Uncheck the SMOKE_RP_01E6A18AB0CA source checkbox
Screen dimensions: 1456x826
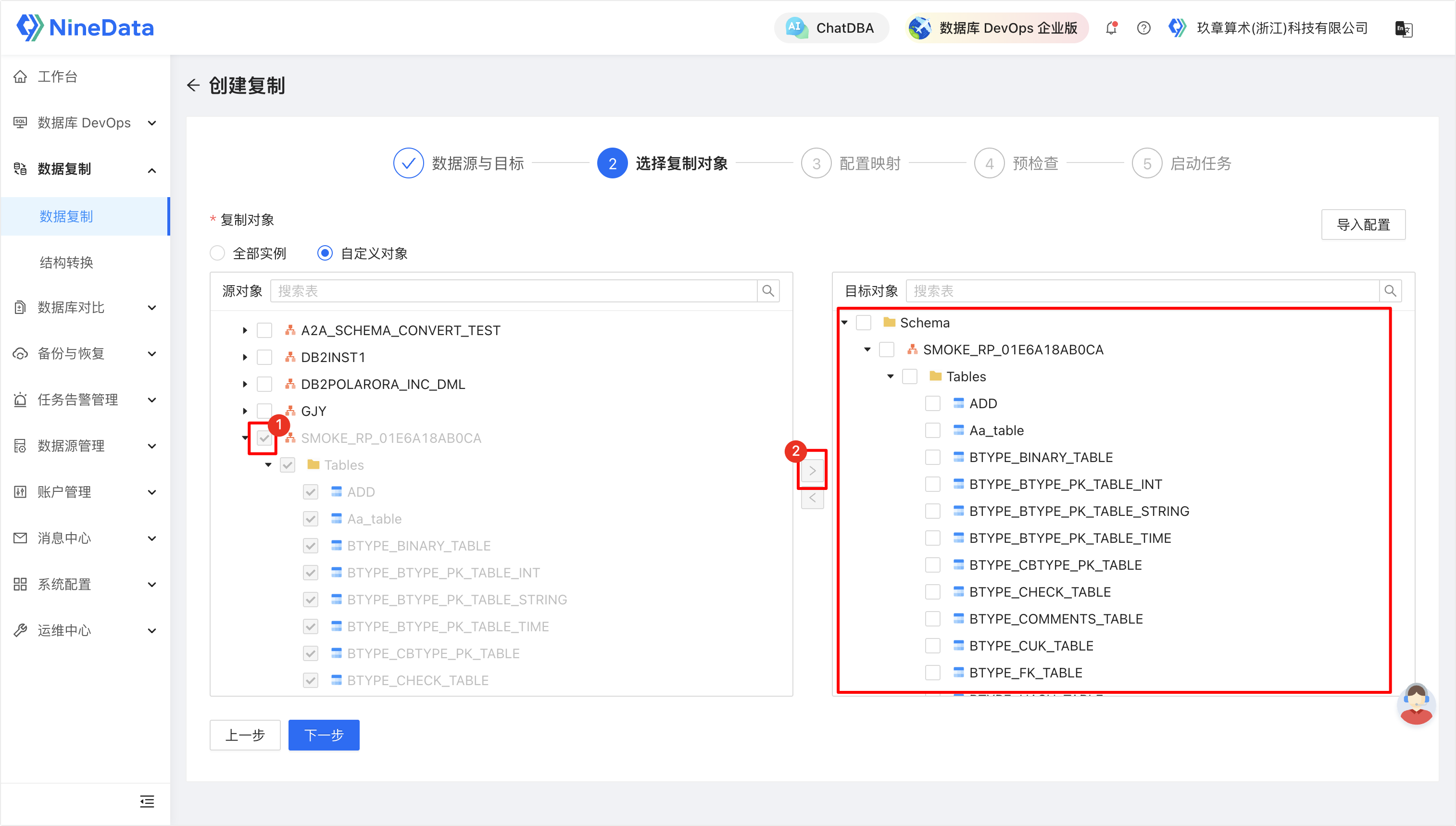click(x=264, y=438)
